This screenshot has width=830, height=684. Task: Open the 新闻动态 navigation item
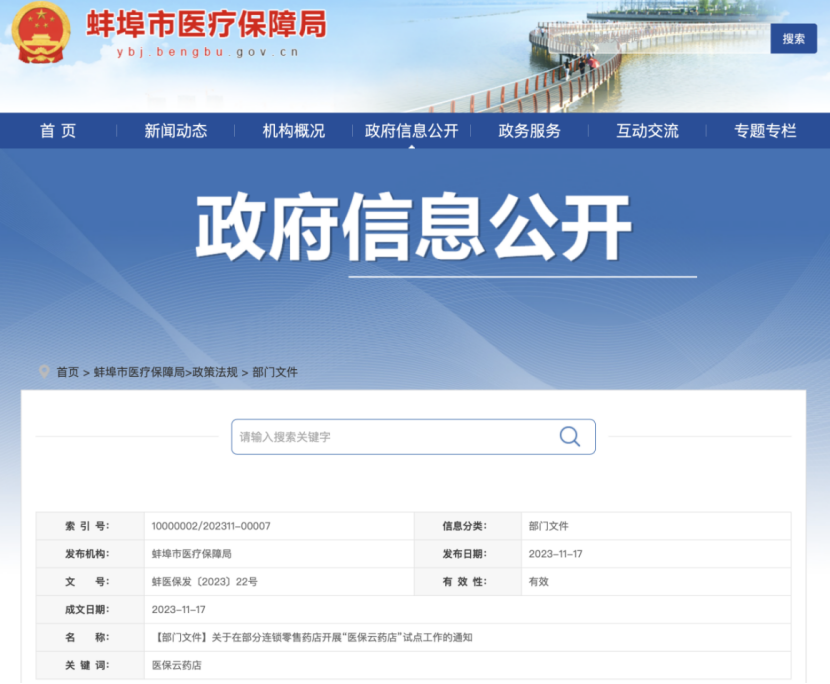pyautogui.click(x=177, y=131)
